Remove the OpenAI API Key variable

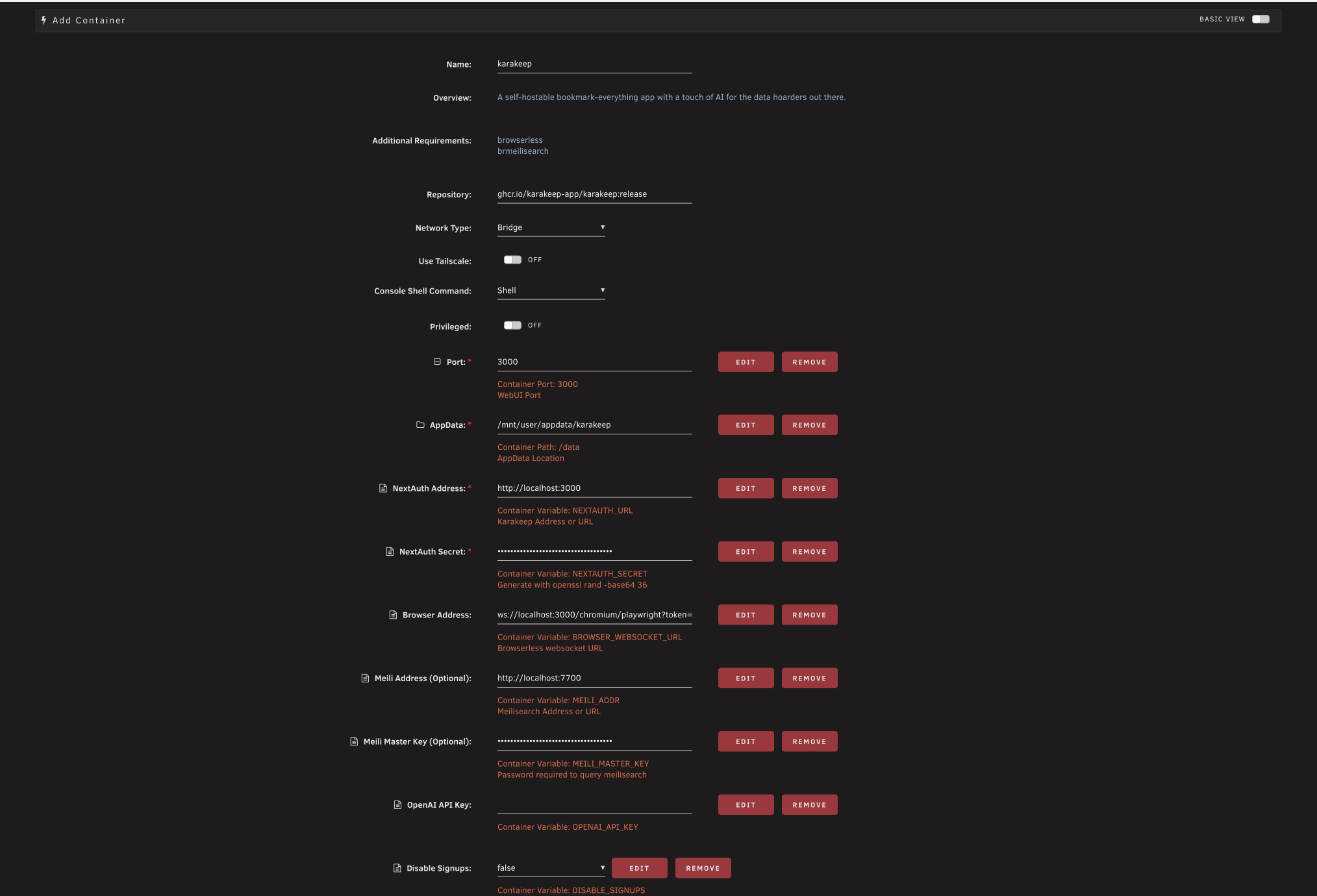coord(809,805)
